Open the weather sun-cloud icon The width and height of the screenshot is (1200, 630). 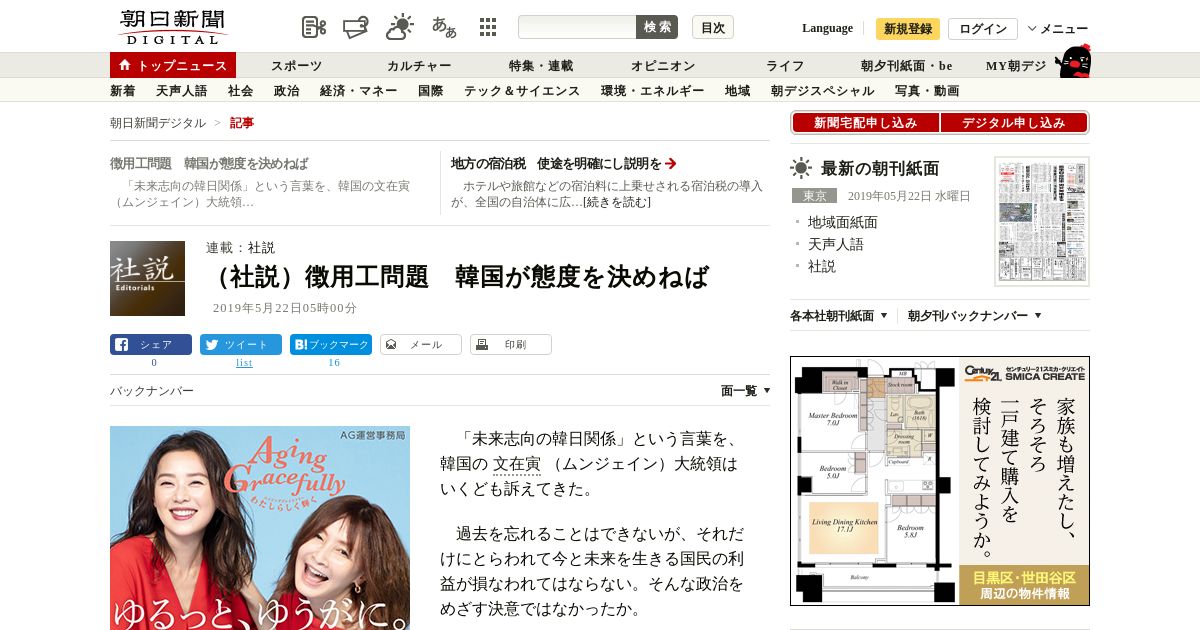[400, 27]
